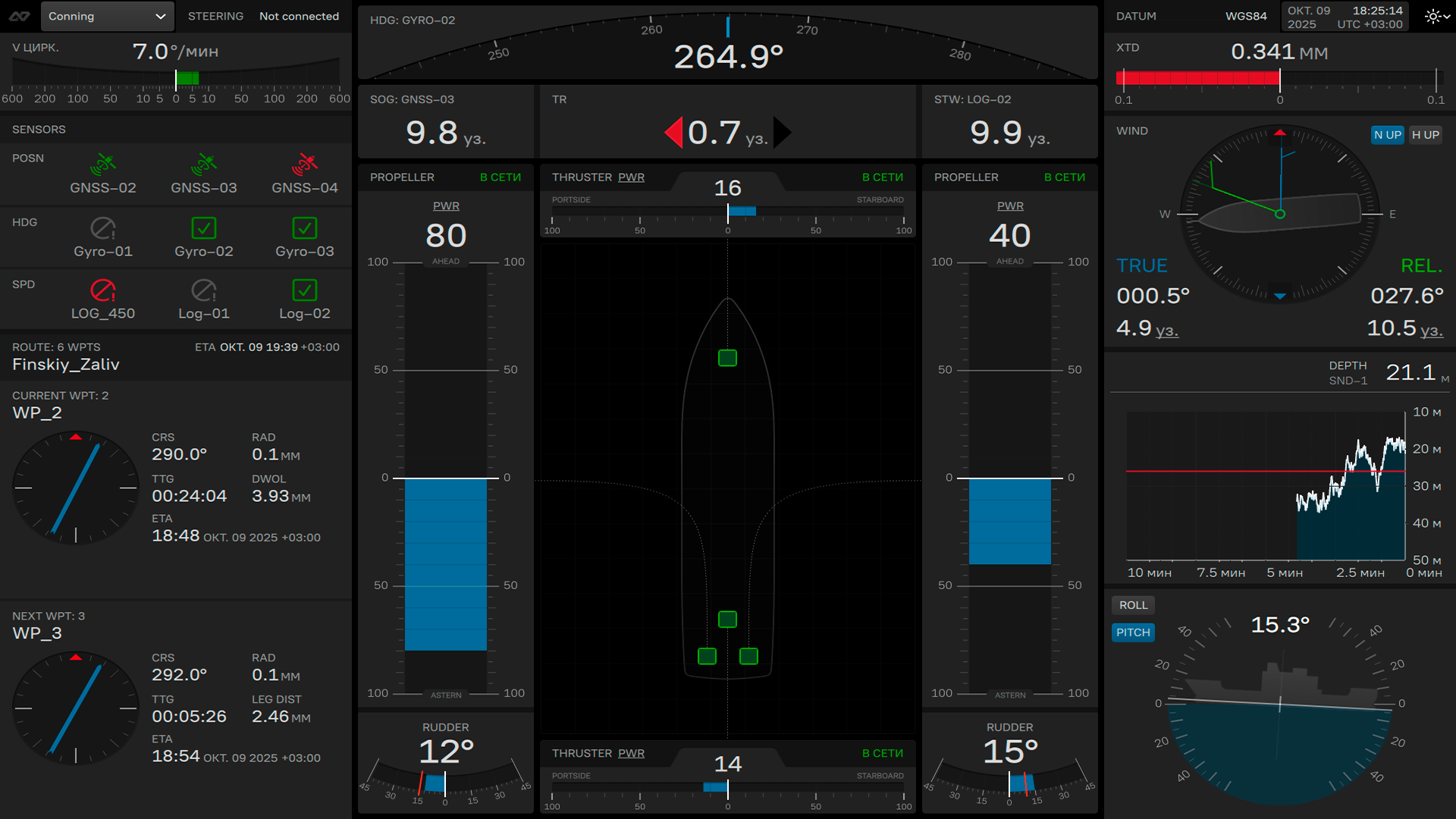Select the stern thruster green square on centerline
Viewport: 1456px width, 819px height.
[x=727, y=620]
